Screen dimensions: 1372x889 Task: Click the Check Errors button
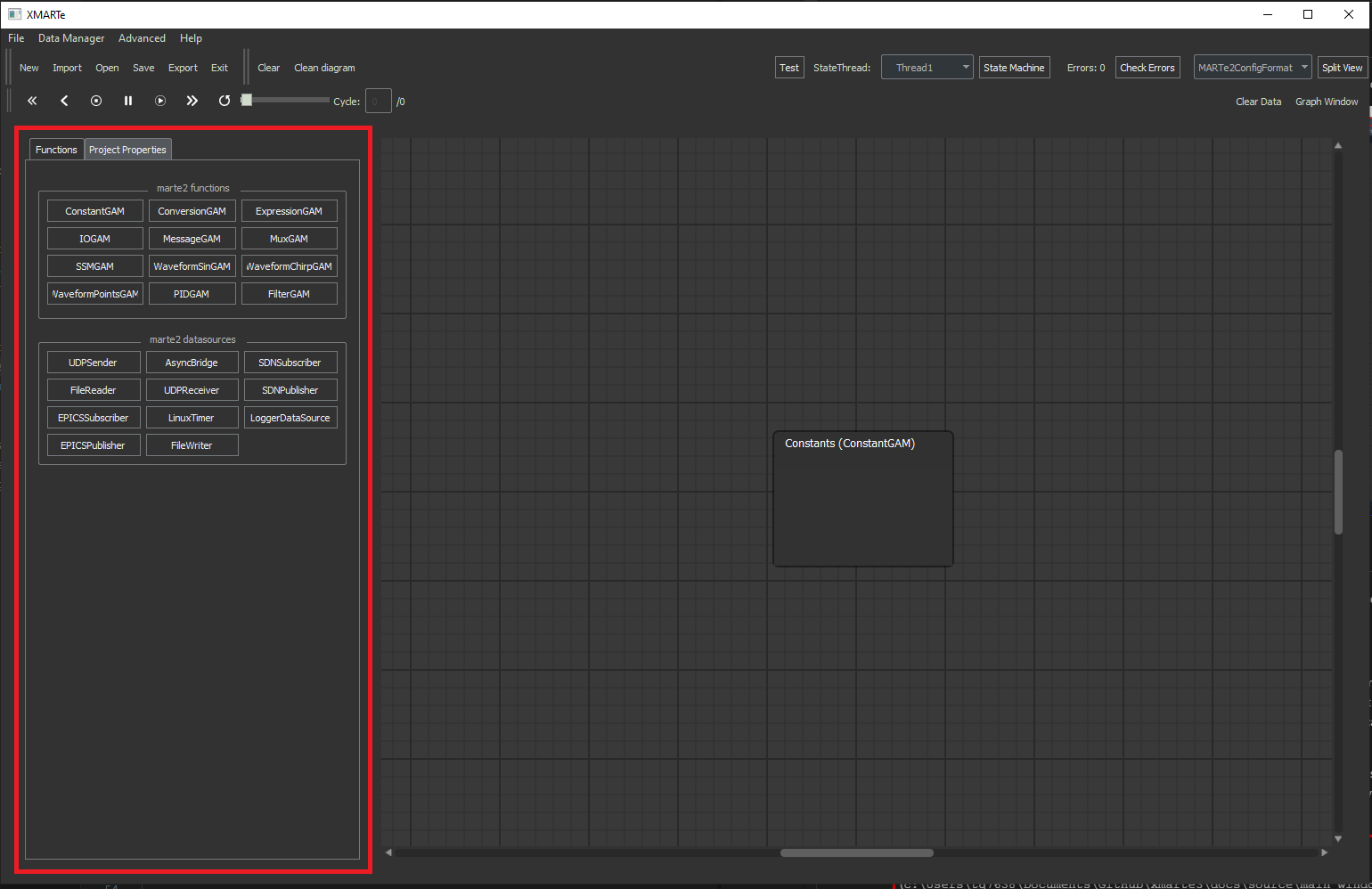pos(1147,68)
